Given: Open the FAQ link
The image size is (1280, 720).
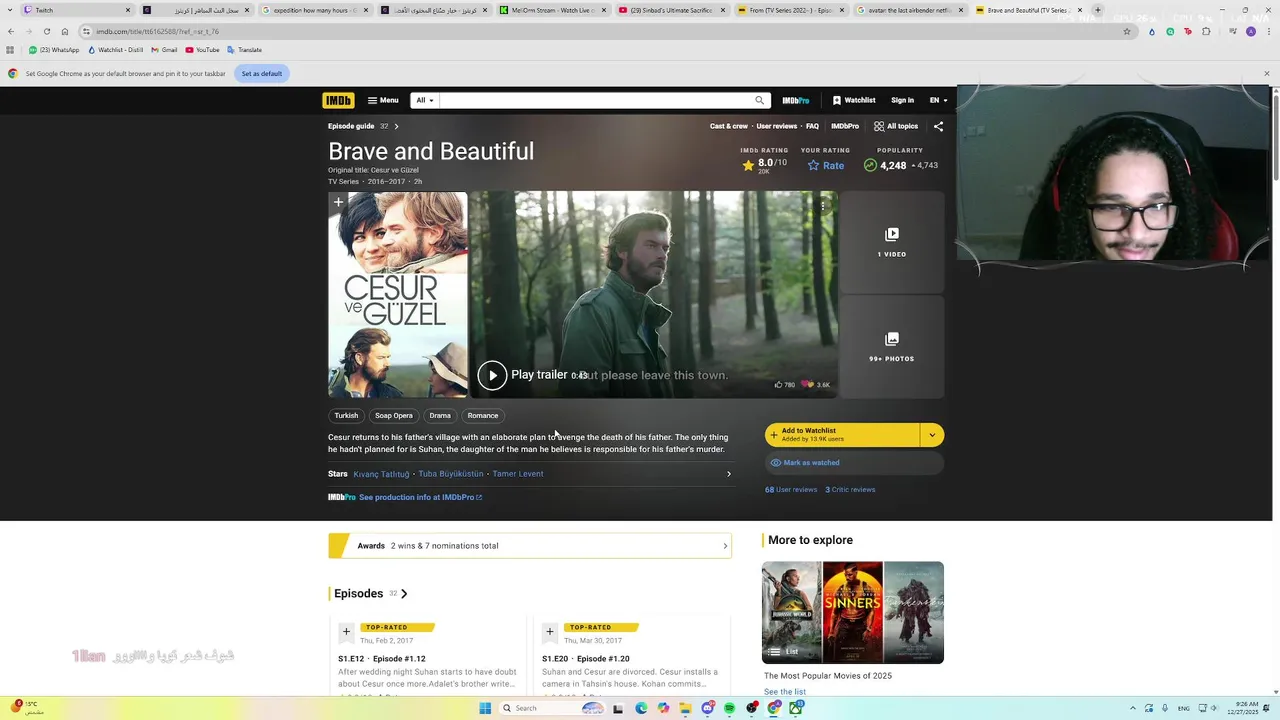Looking at the screenshot, I should pyautogui.click(x=812, y=126).
